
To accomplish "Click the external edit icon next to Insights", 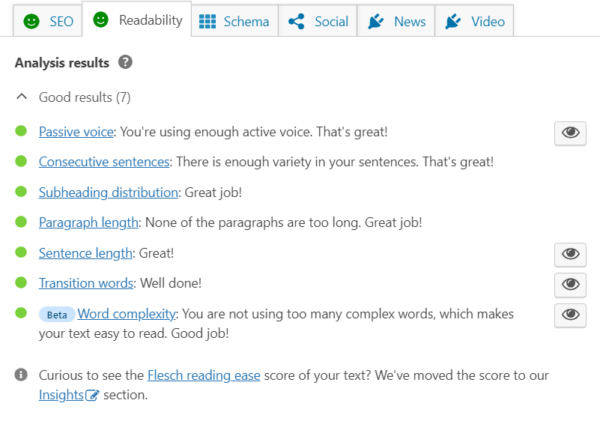I will (x=93, y=395).
